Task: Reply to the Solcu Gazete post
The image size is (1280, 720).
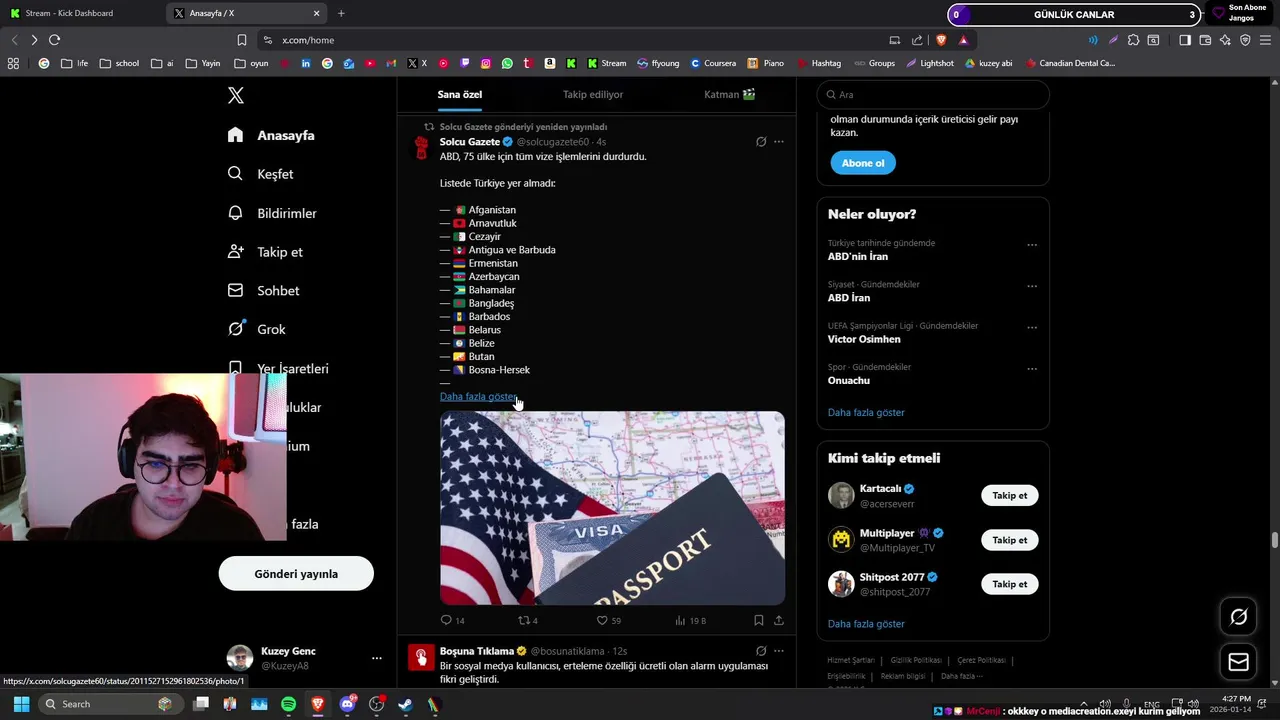Action: (453, 620)
